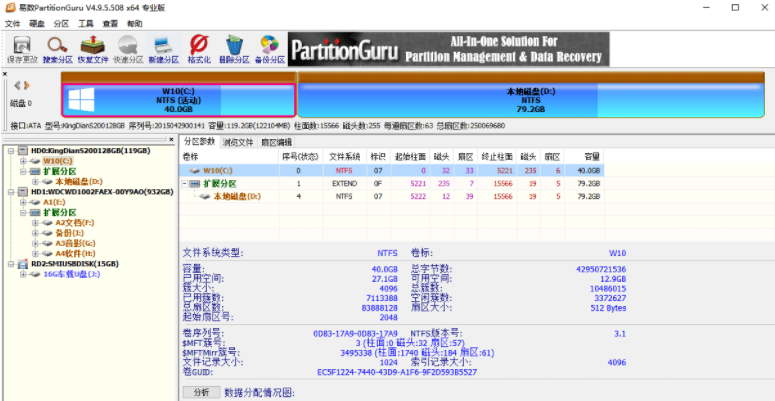Click the 序号(状态) column header
Image resolution: width=775 pixels, height=401 pixels.
pos(301,157)
